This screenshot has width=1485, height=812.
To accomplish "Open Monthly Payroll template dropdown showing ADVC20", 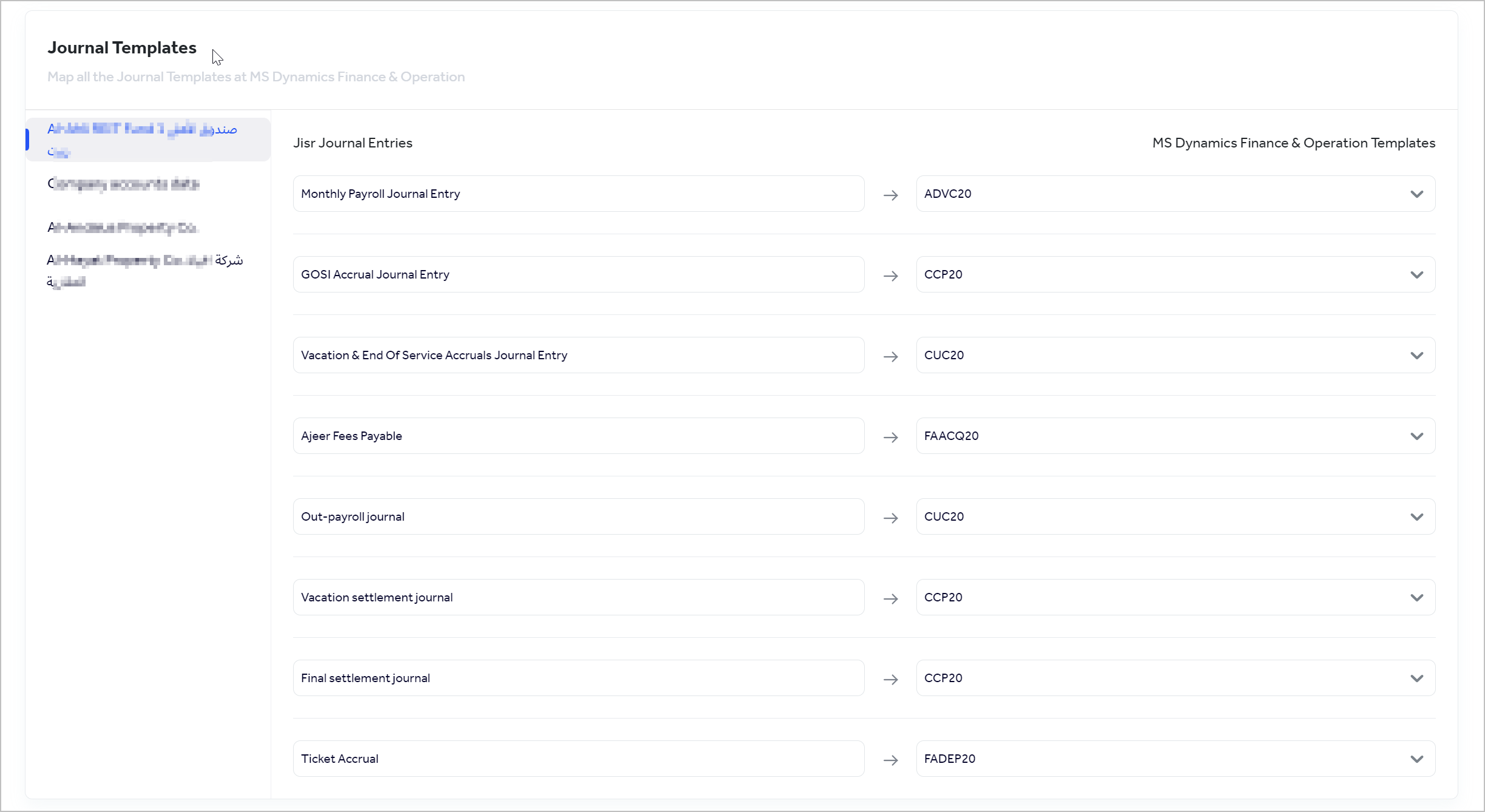I will (x=1175, y=194).
